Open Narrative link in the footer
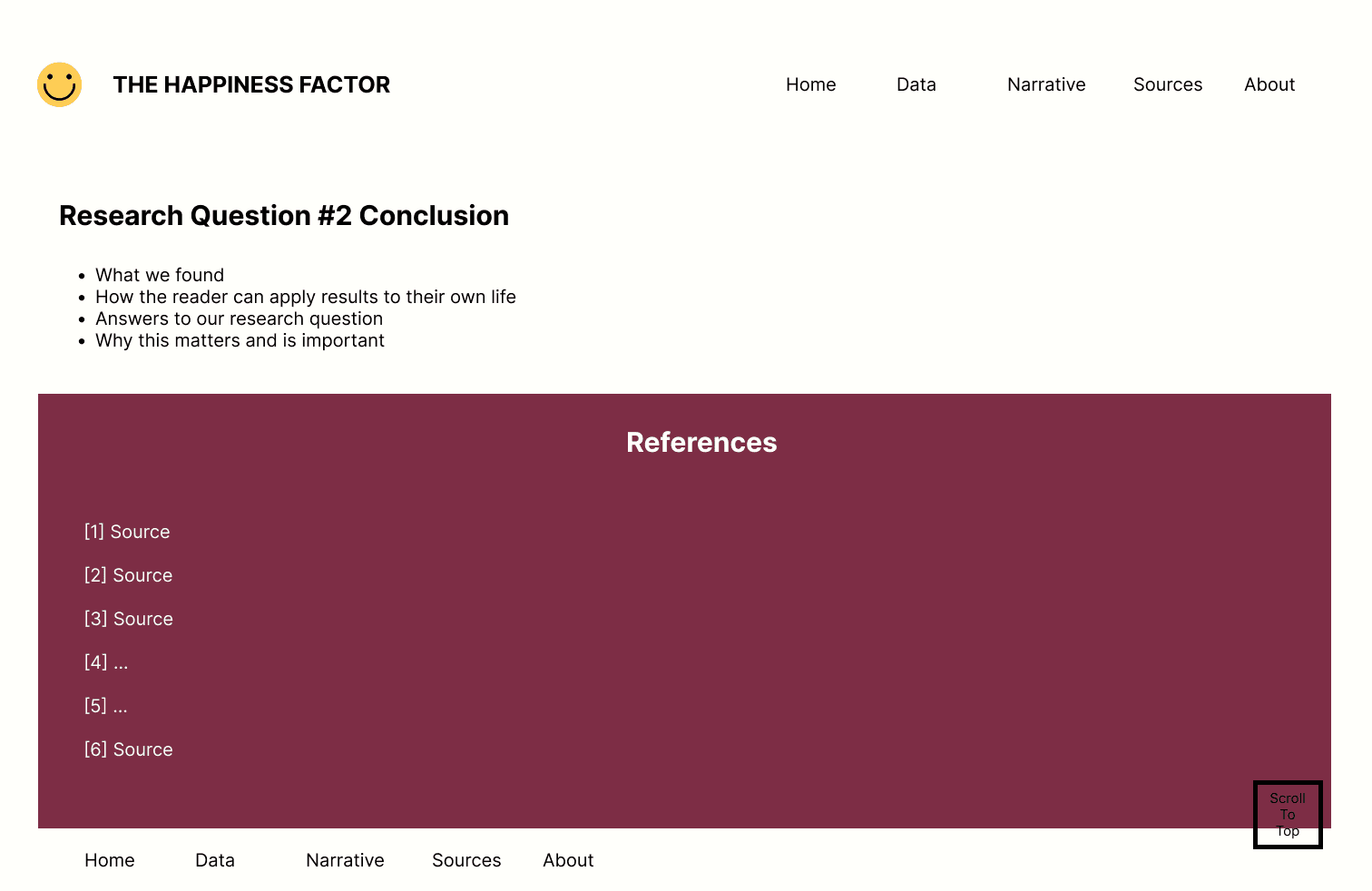This screenshot has height=891, width=1372. (345, 860)
